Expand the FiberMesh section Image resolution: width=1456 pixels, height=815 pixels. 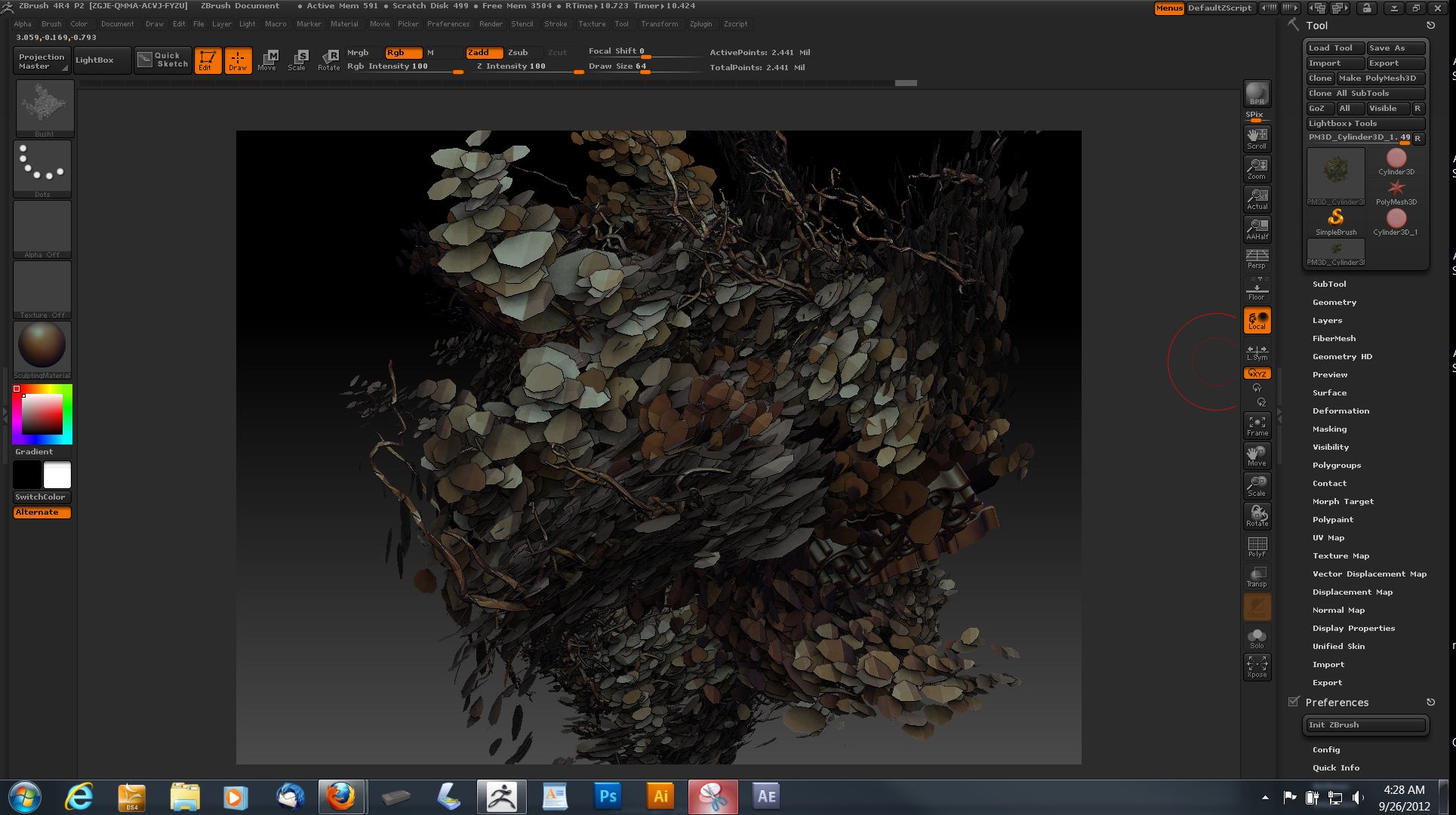1334,338
